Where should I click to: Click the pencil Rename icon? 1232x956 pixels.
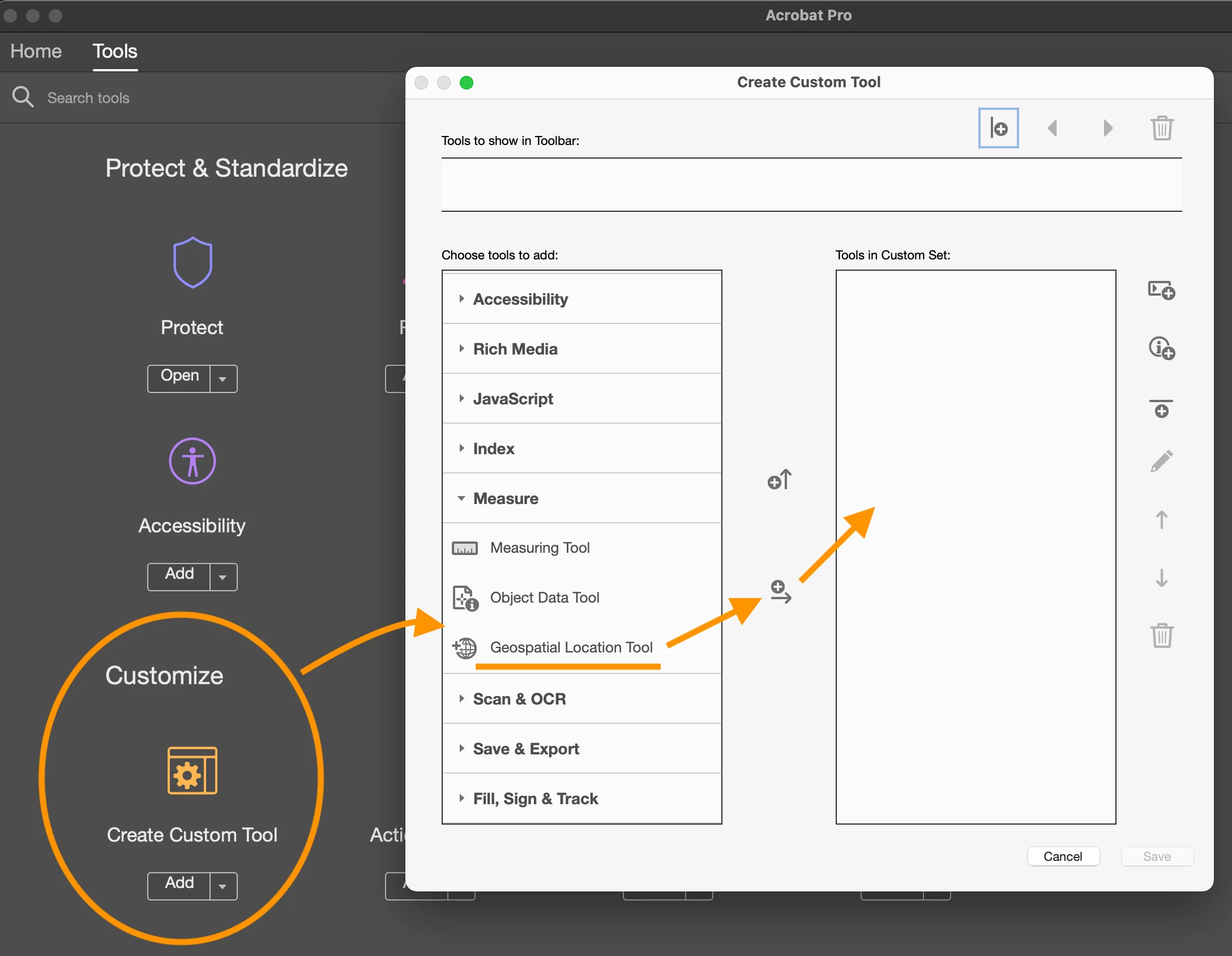(x=1161, y=462)
